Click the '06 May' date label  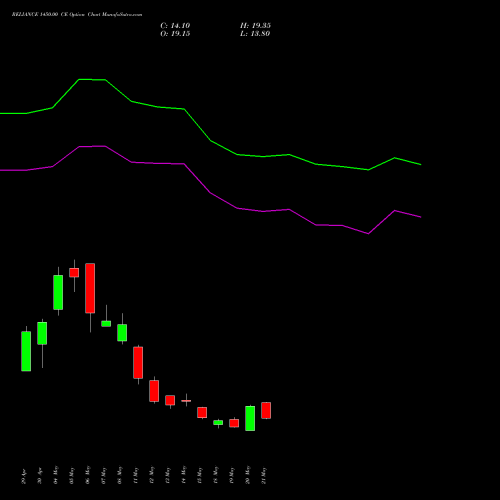click(88, 475)
